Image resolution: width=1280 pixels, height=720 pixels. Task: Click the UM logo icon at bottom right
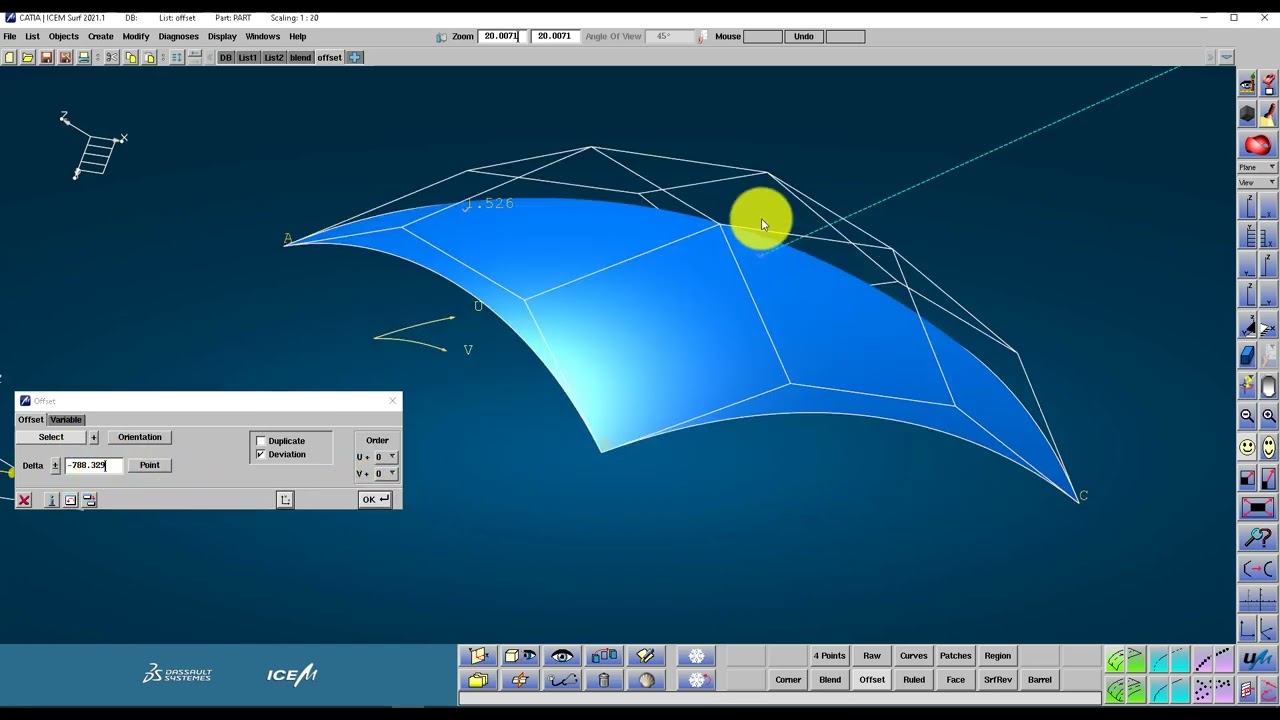[1257, 660]
